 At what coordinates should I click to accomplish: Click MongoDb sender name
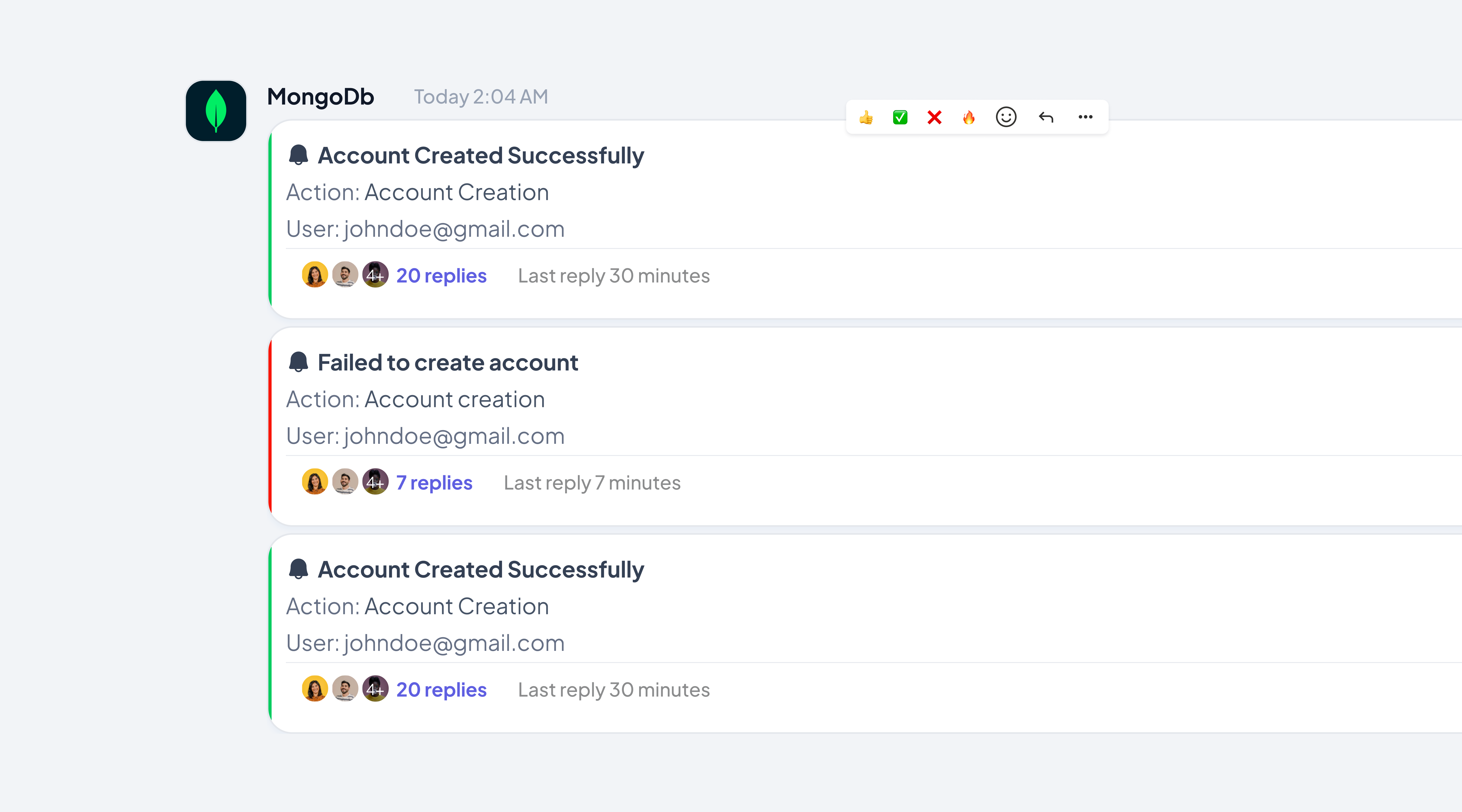(321, 96)
